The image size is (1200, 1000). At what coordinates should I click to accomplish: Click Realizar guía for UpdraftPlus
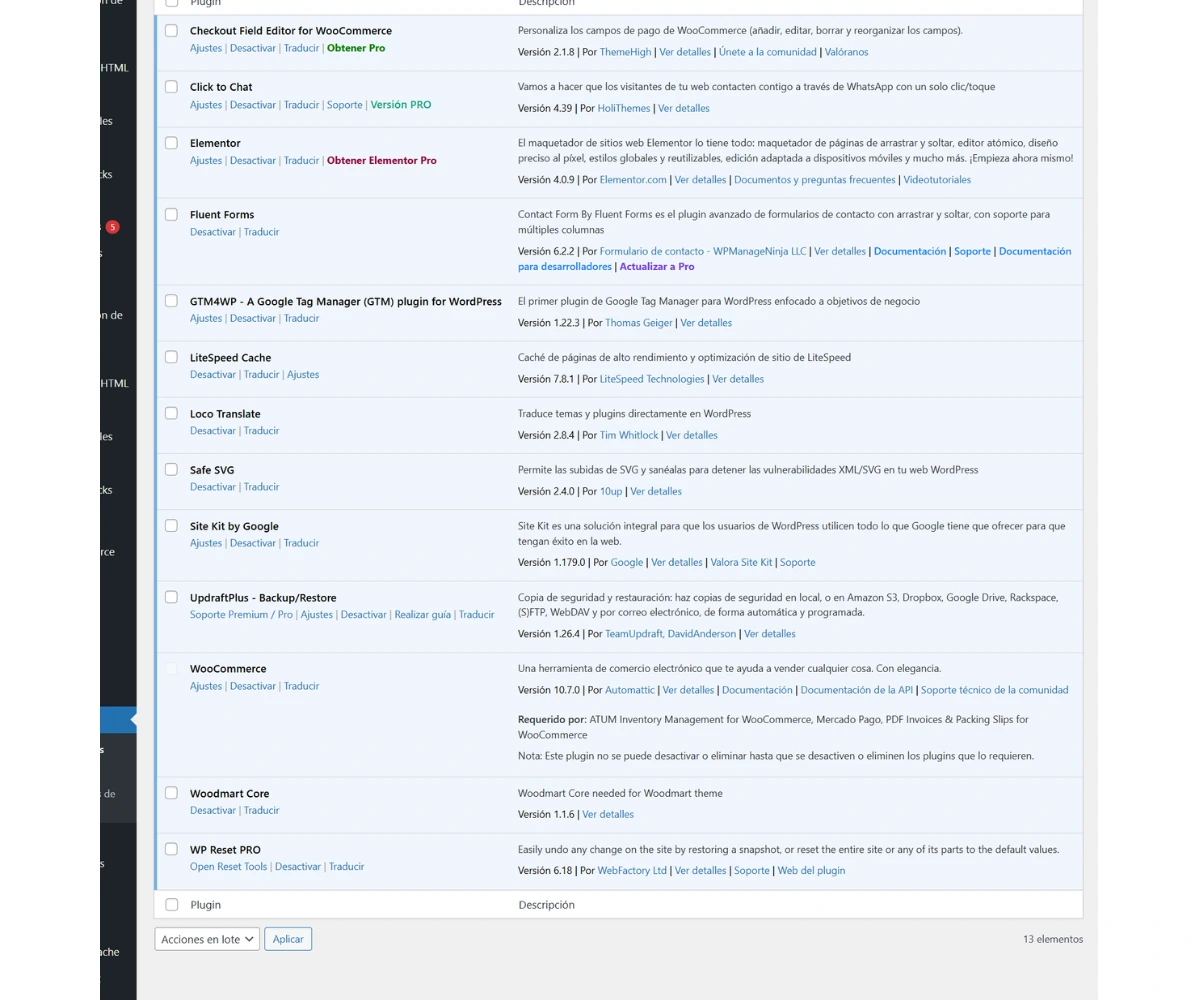pyautogui.click(x=422, y=615)
